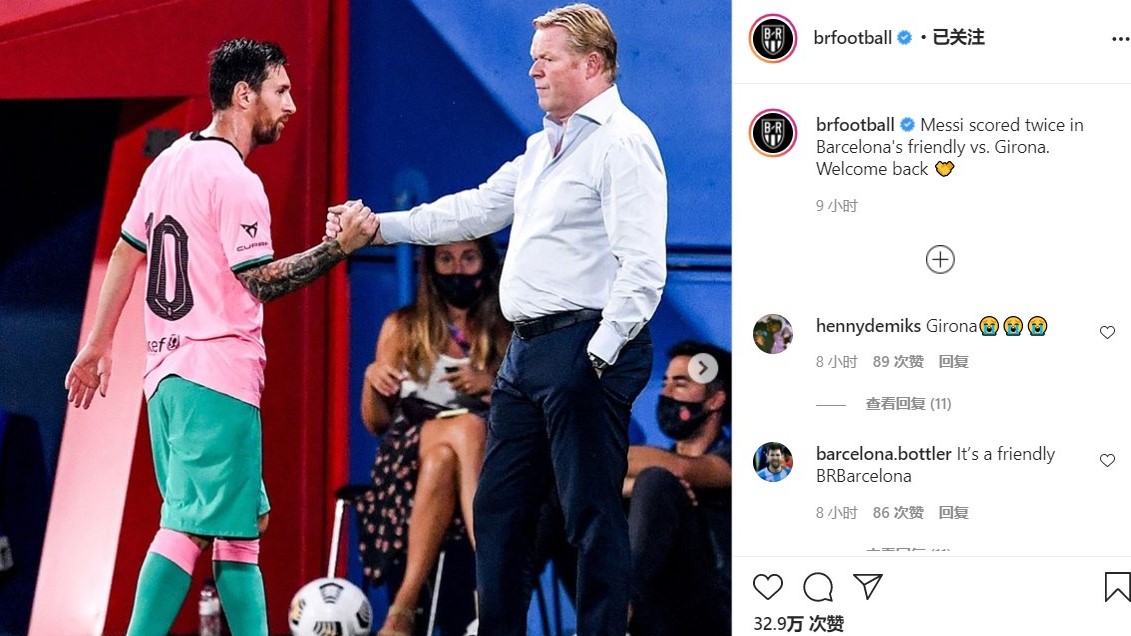Reply to the hennydemiks comment
This screenshot has height=636, width=1131.
click(x=953, y=362)
